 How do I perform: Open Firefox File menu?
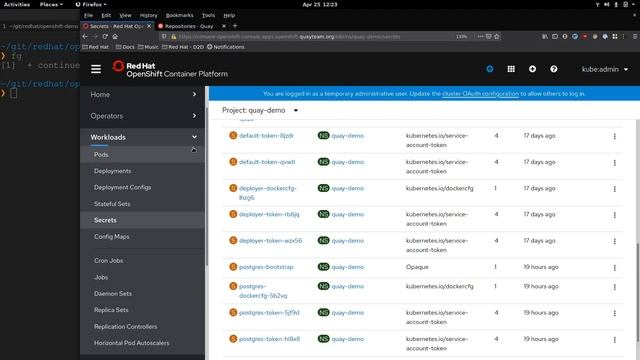pyautogui.click(x=88, y=15)
